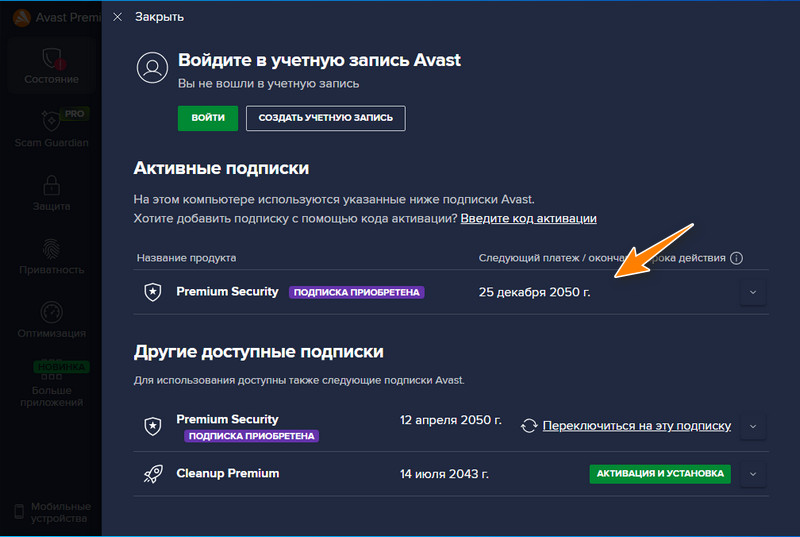Viewport: 800px width, 537px height.
Task: Click the info icon next to expiry column header
Action: click(x=736, y=258)
